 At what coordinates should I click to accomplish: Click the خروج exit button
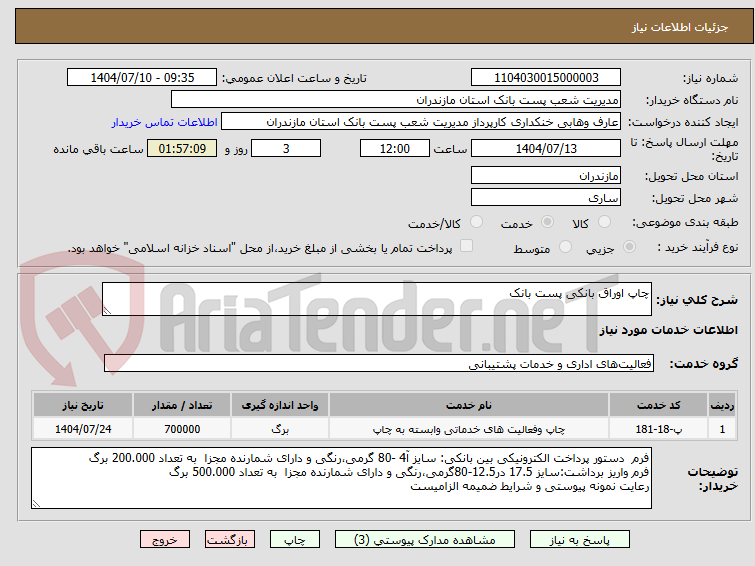(x=165, y=540)
